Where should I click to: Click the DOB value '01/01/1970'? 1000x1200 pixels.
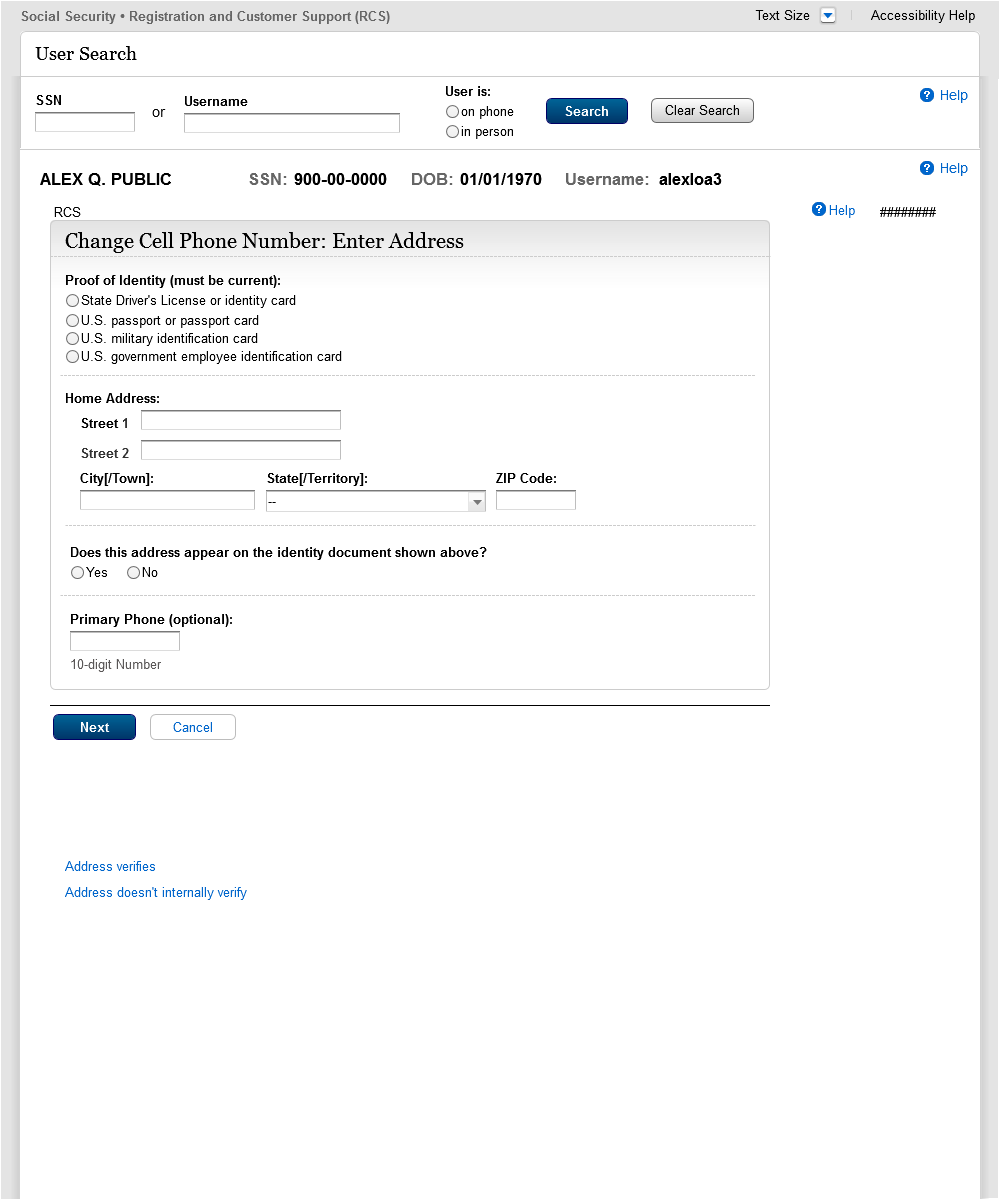pyautogui.click(x=501, y=180)
